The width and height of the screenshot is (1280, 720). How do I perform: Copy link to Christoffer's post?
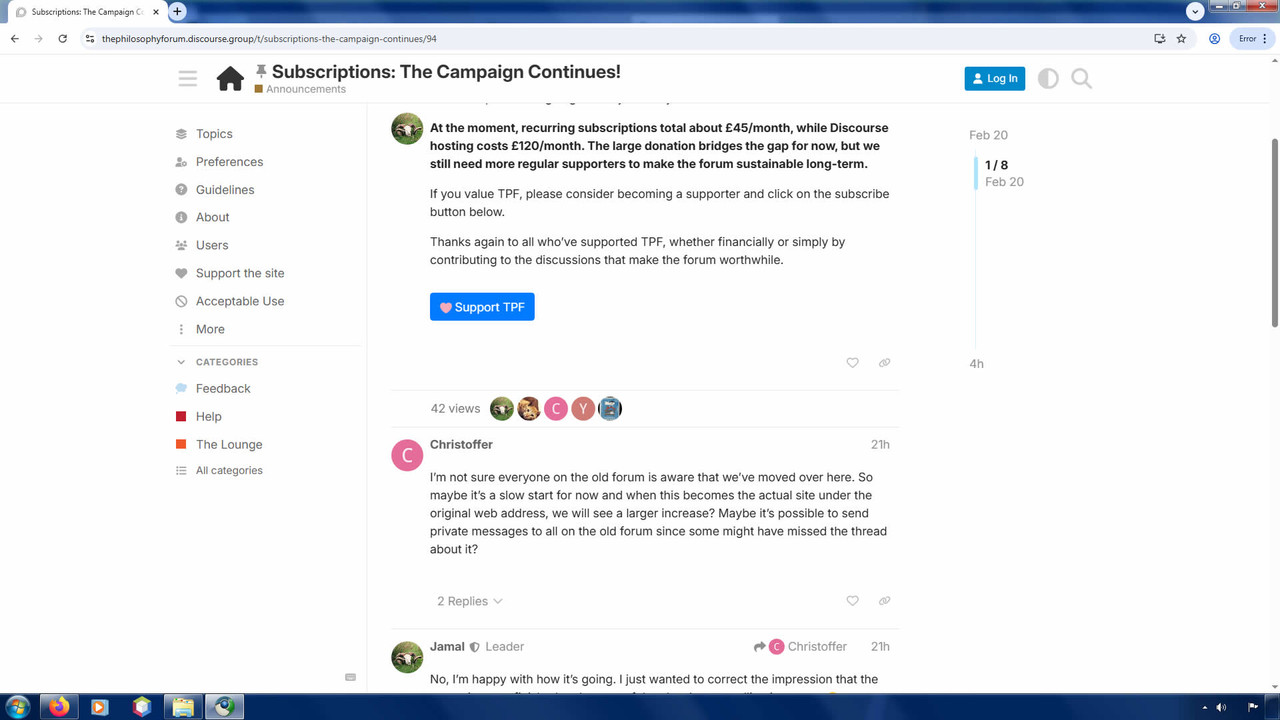point(884,601)
